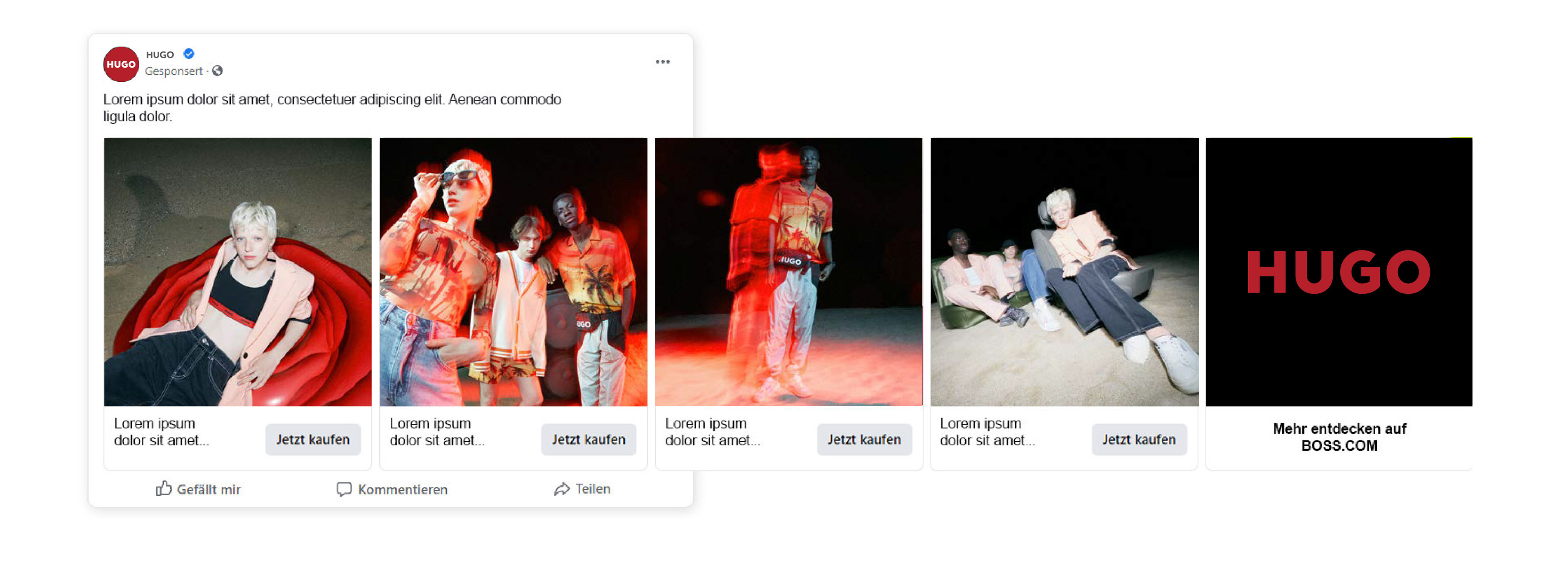Screen dimensions: 1568x561
Task: Click the fourth card Lorem ipsum headline
Action: coord(987,431)
